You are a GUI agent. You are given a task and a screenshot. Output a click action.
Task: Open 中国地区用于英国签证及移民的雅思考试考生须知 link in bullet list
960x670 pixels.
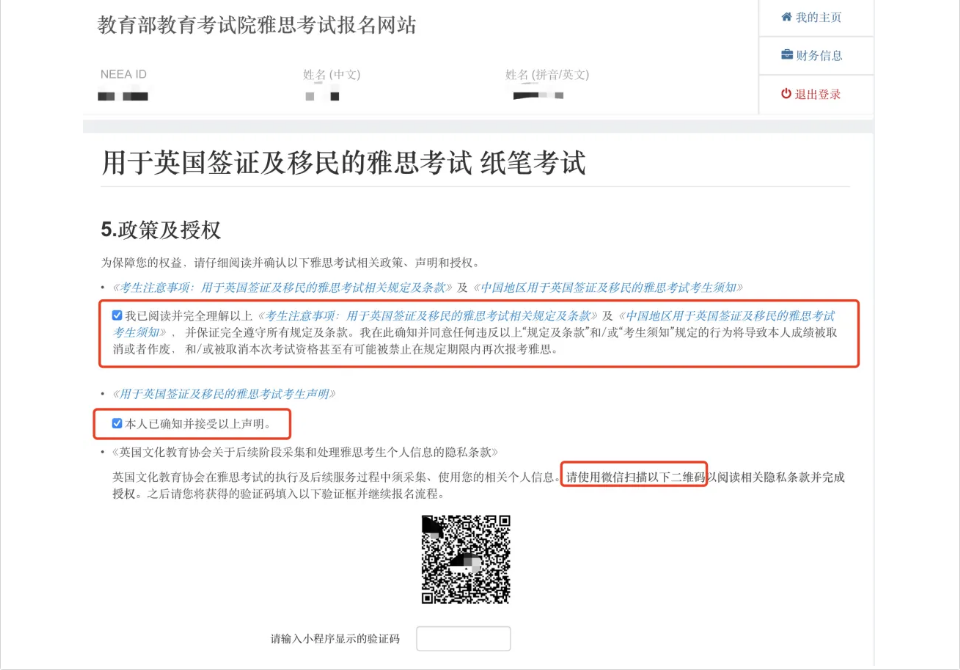point(609,287)
